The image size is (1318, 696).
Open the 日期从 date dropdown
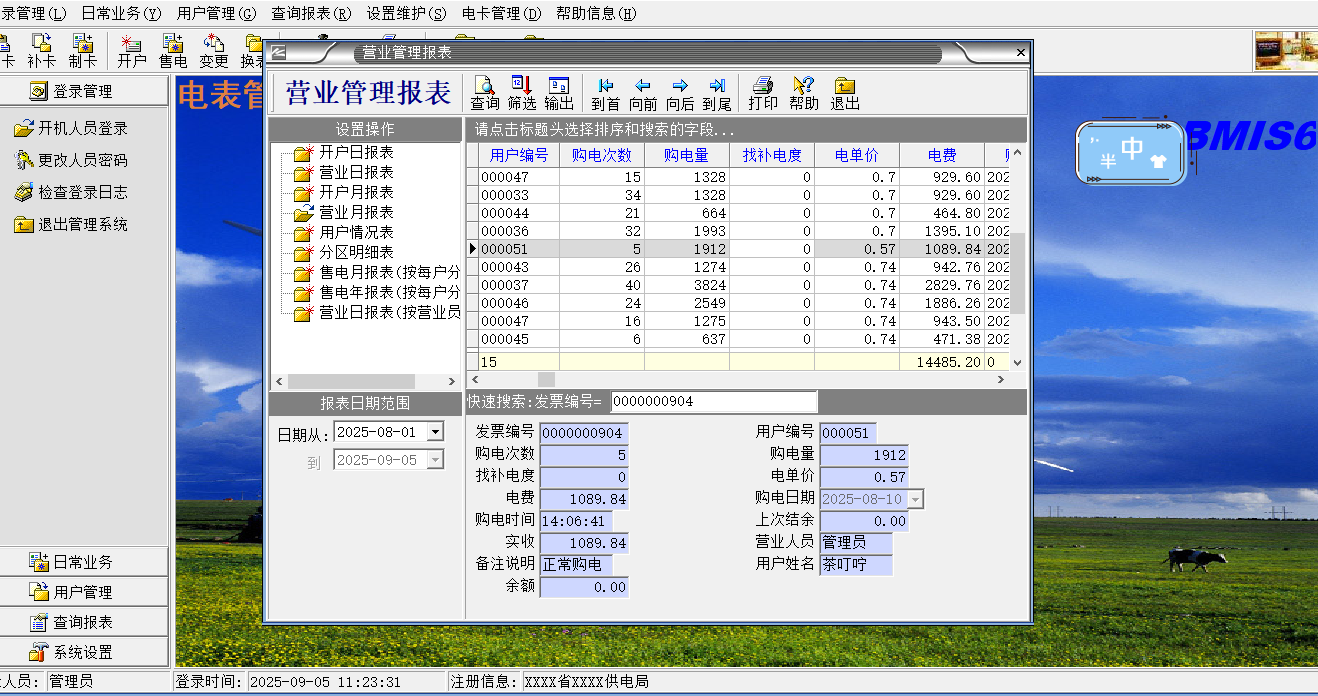click(x=435, y=432)
